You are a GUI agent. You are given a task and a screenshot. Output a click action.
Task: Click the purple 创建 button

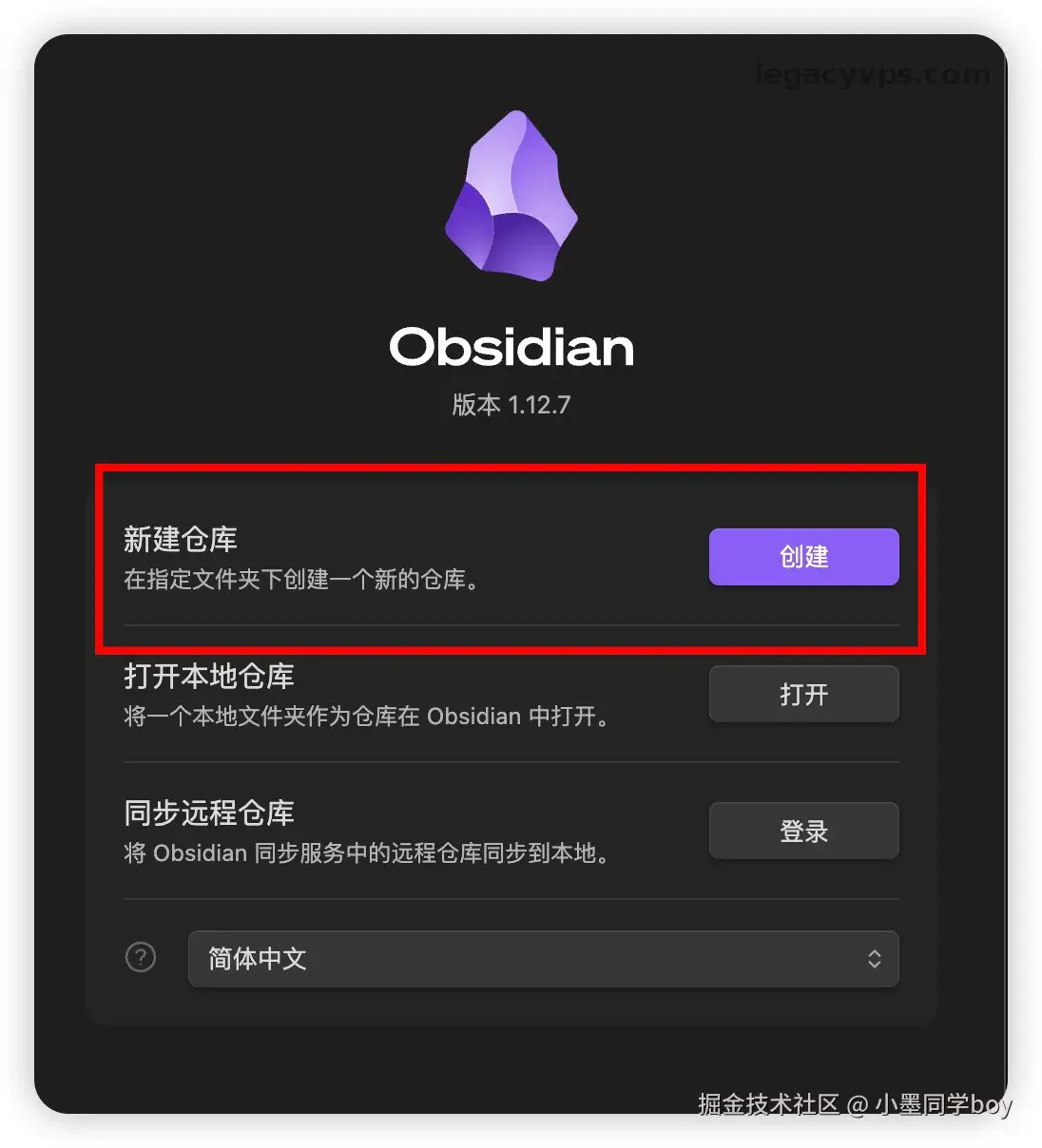(x=803, y=557)
